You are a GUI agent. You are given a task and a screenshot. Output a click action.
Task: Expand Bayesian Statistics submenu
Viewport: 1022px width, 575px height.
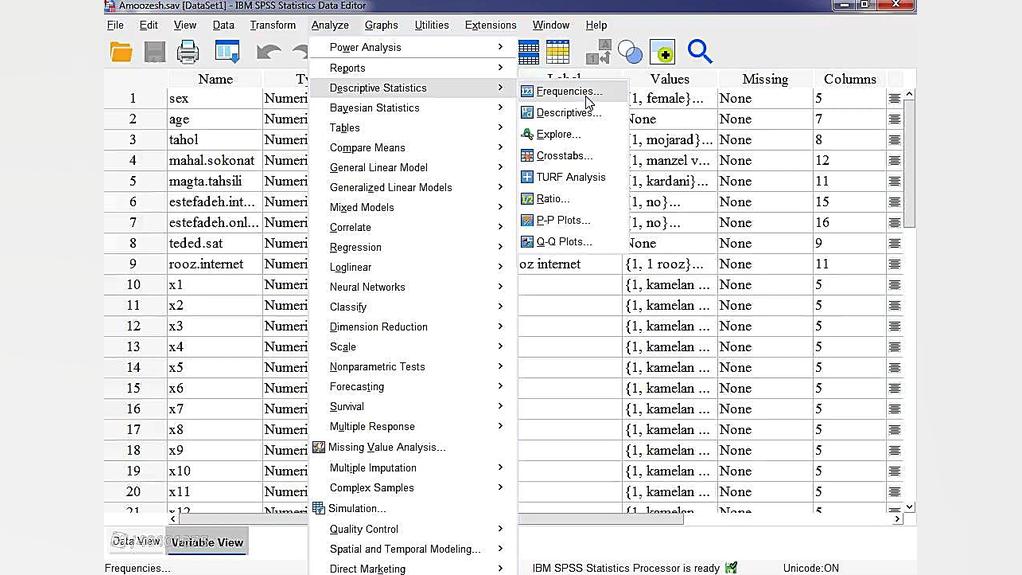point(500,108)
